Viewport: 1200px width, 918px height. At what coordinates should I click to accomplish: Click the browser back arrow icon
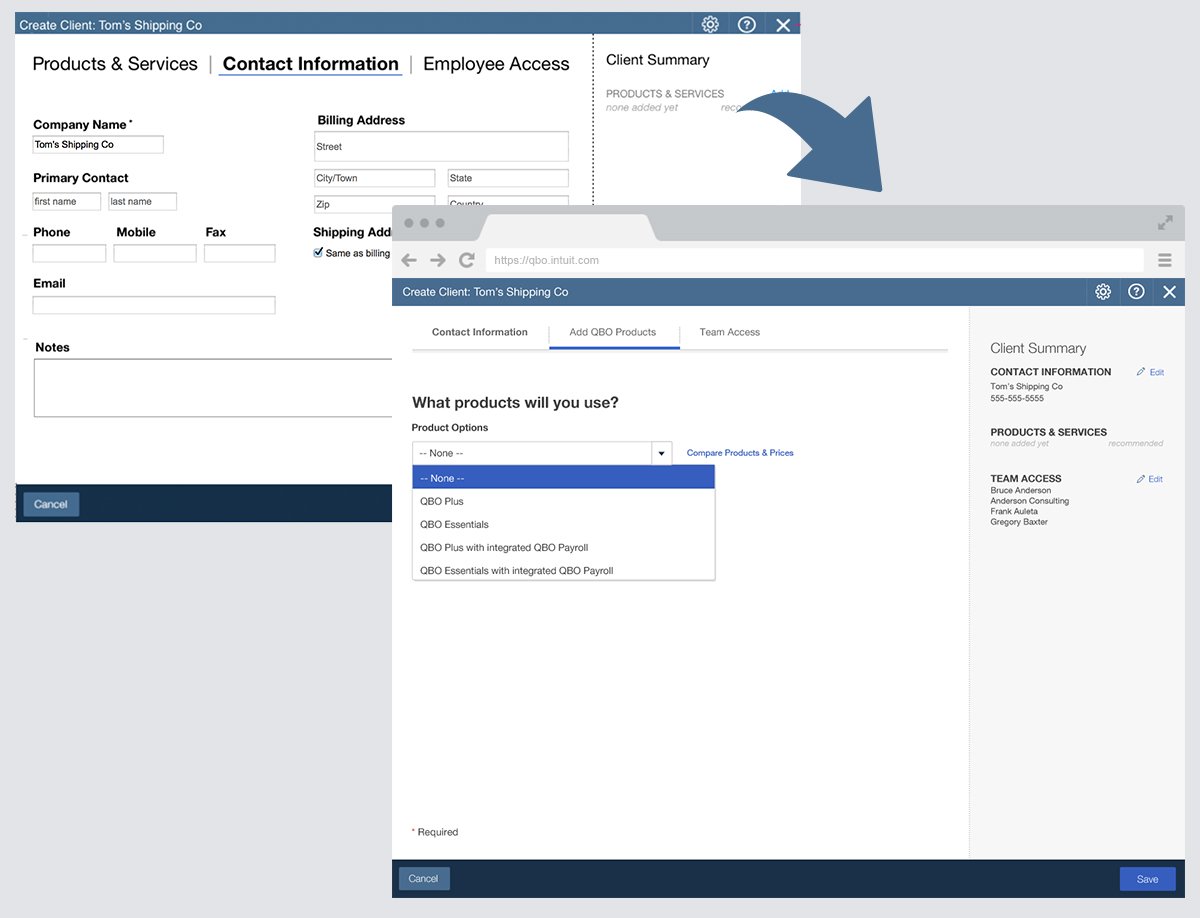(x=409, y=260)
